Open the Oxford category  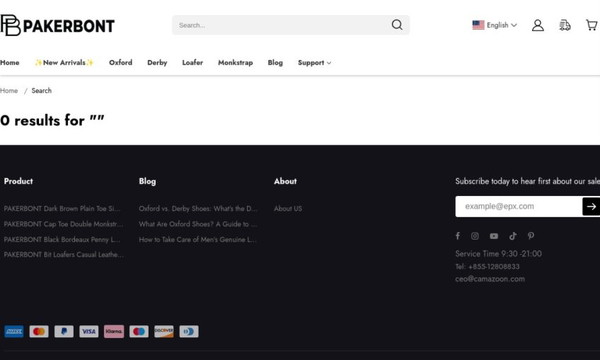(121, 62)
